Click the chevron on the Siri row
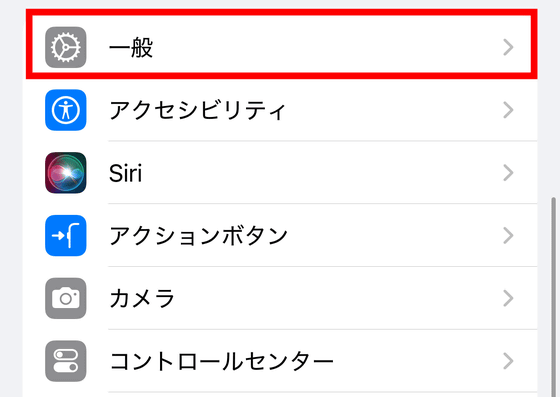The image size is (560, 397). pyautogui.click(x=508, y=173)
